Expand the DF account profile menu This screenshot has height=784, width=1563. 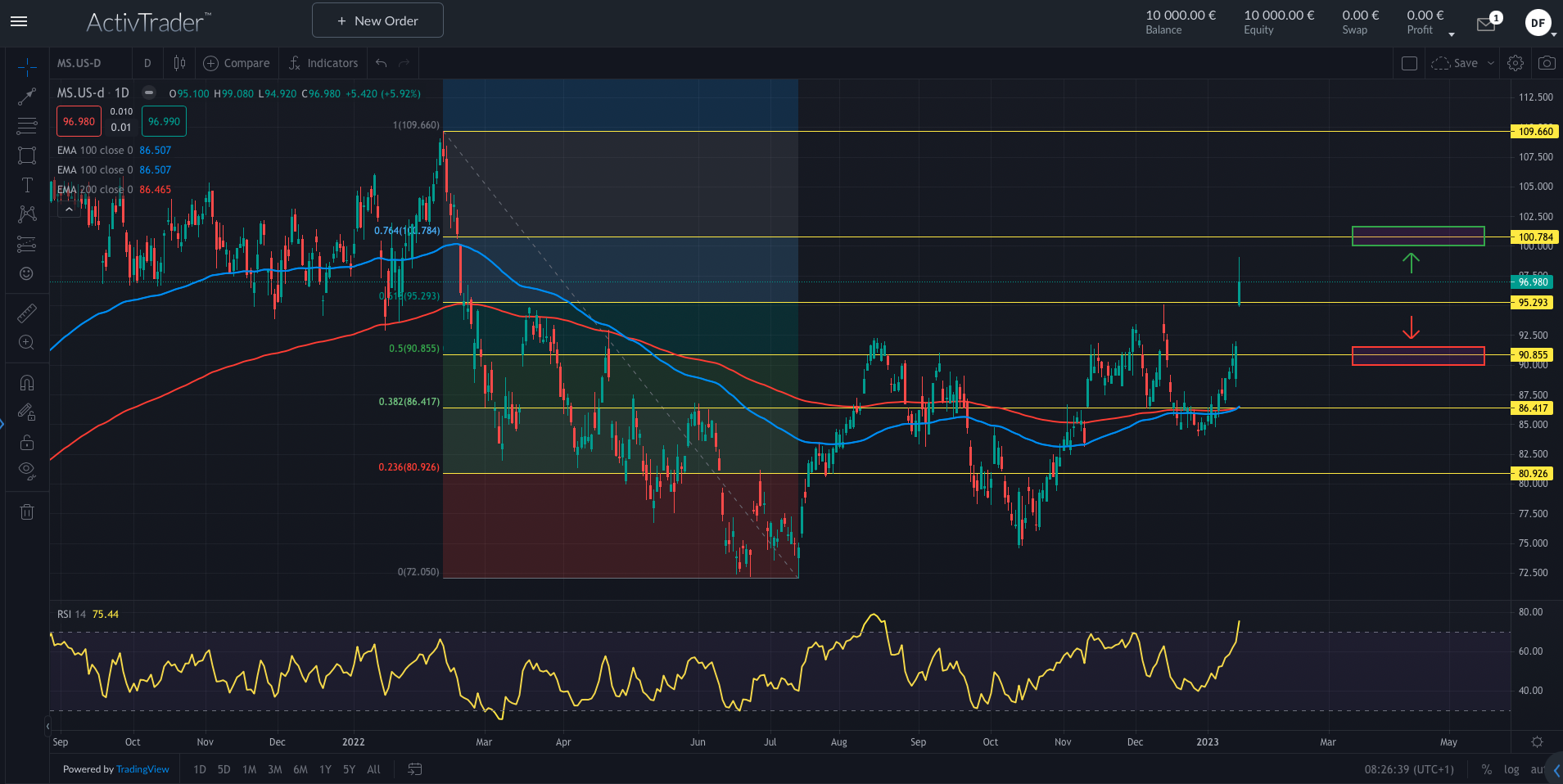coord(1539,23)
